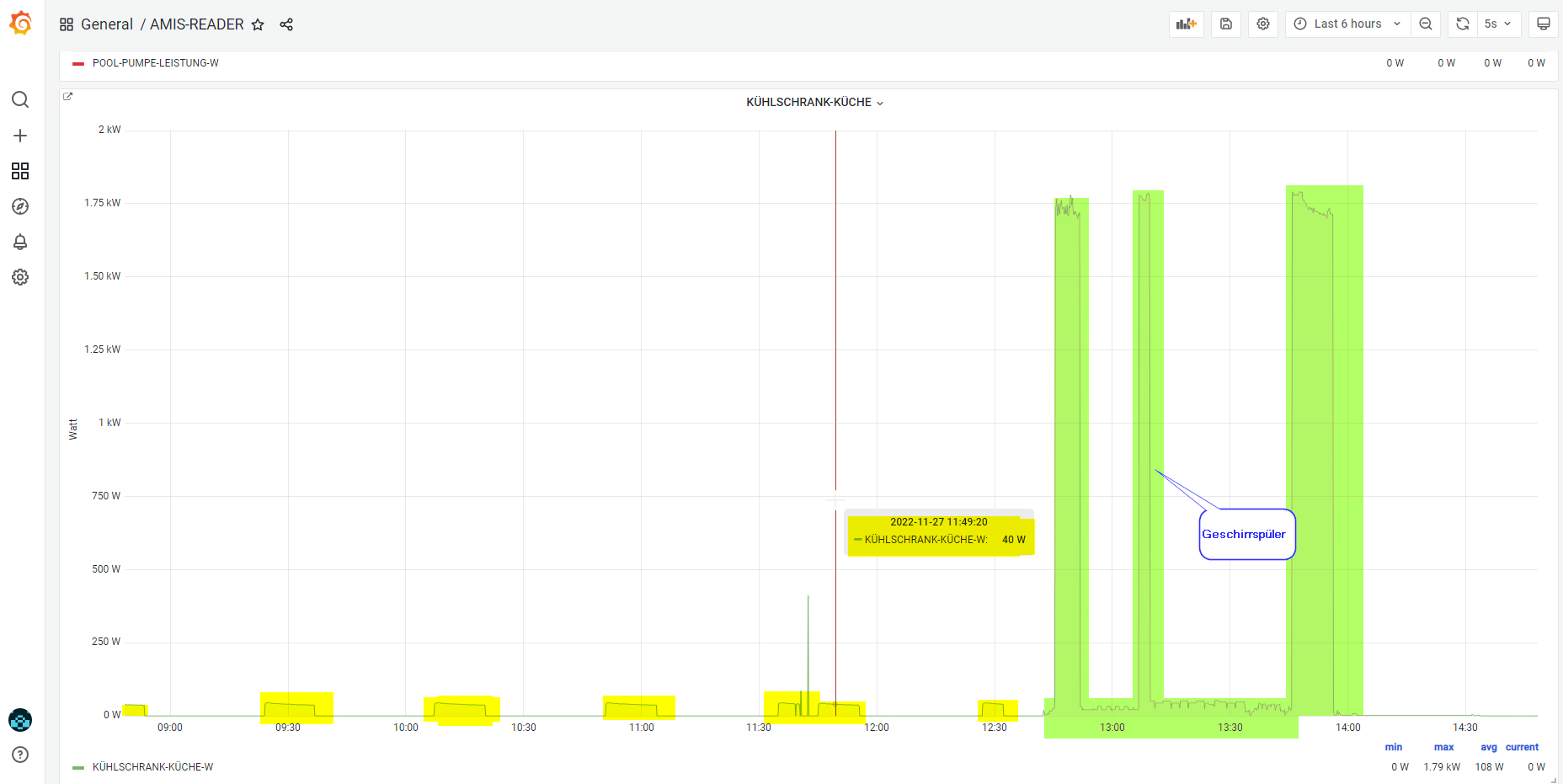Open dashboard settings gear in toolbar

coord(1263,24)
